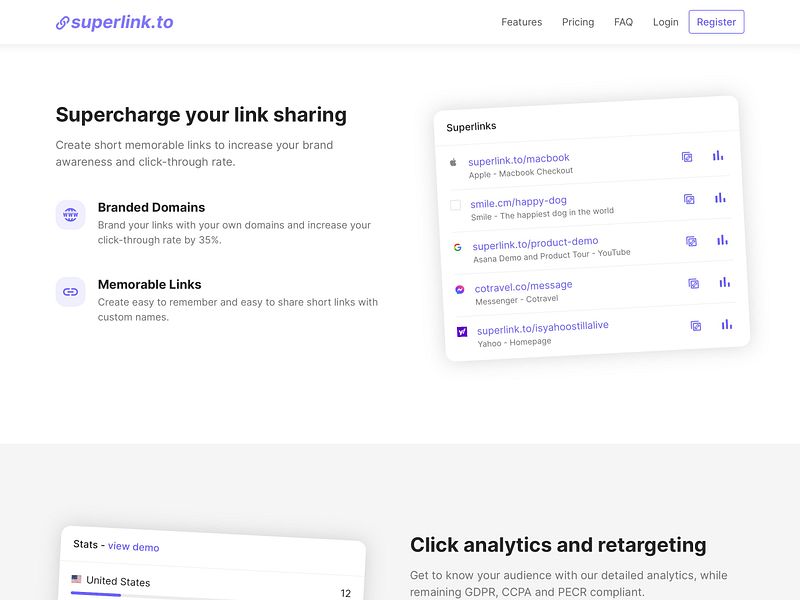Open the smile.cm/happy-dog link
800x600 pixels.
click(x=518, y=202)
